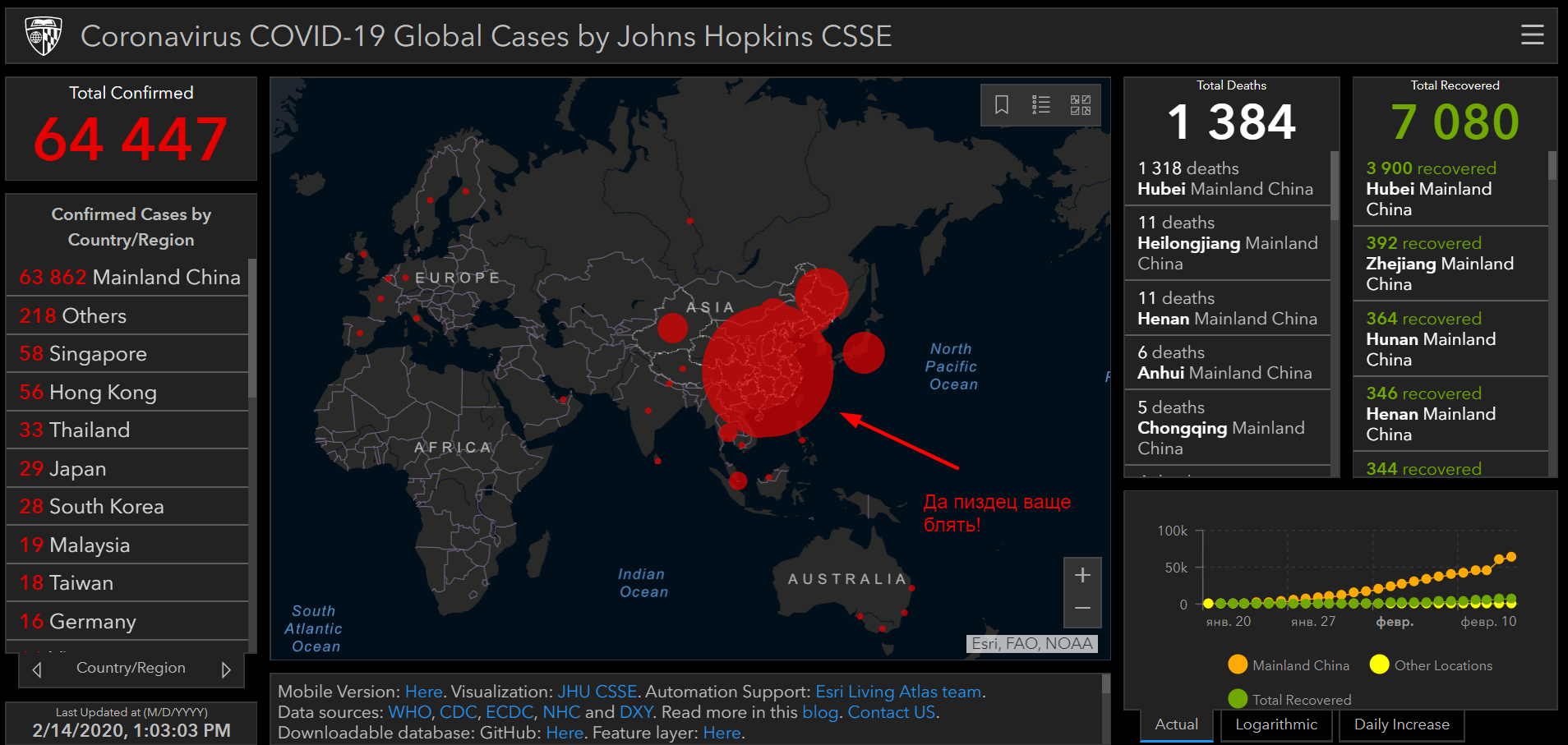This screenshot has height=745, width=1568.
Task: Select the 218 Others row
Action: click(127, 315)
